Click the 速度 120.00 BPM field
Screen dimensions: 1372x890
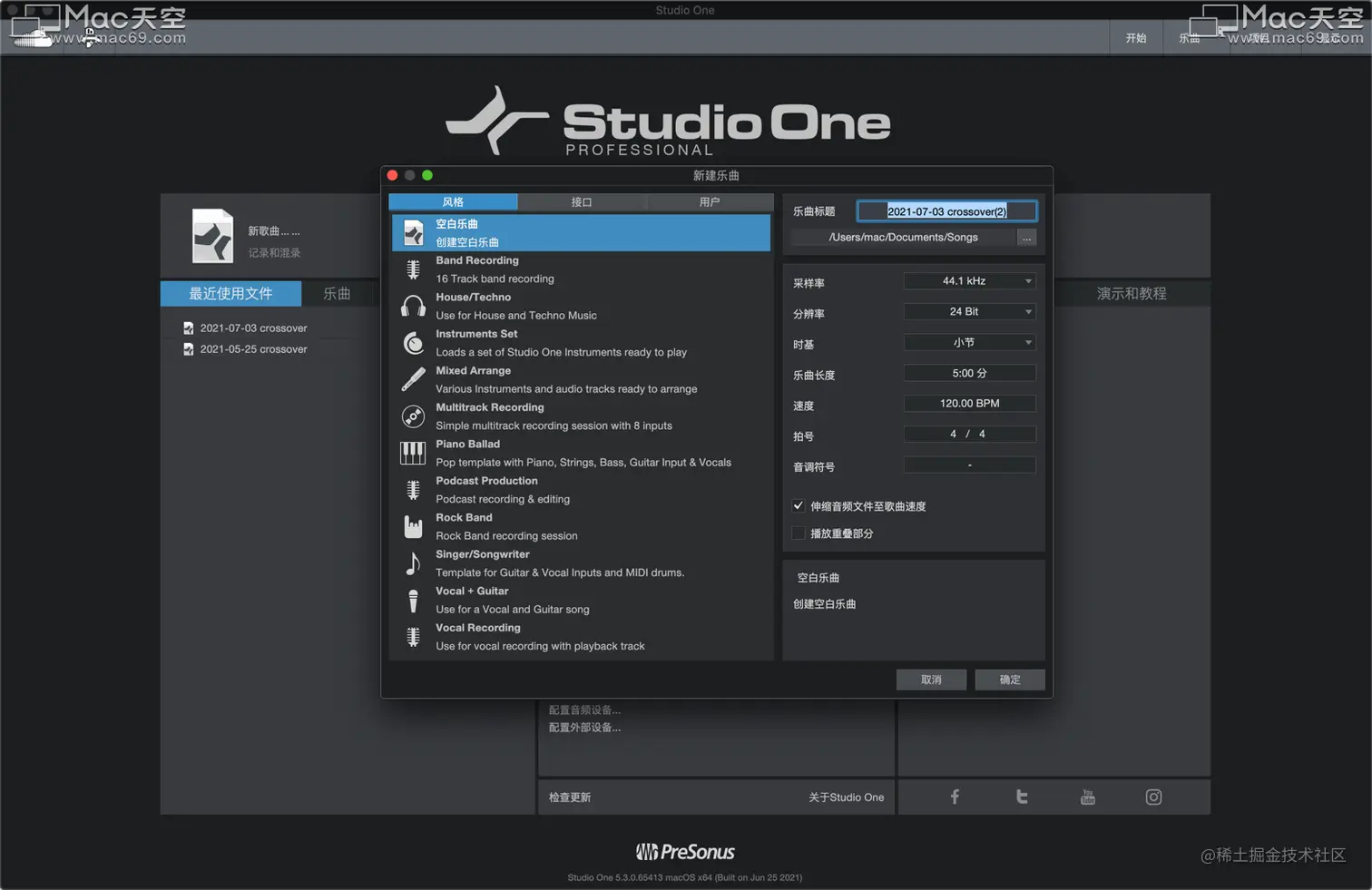point(969,404)
